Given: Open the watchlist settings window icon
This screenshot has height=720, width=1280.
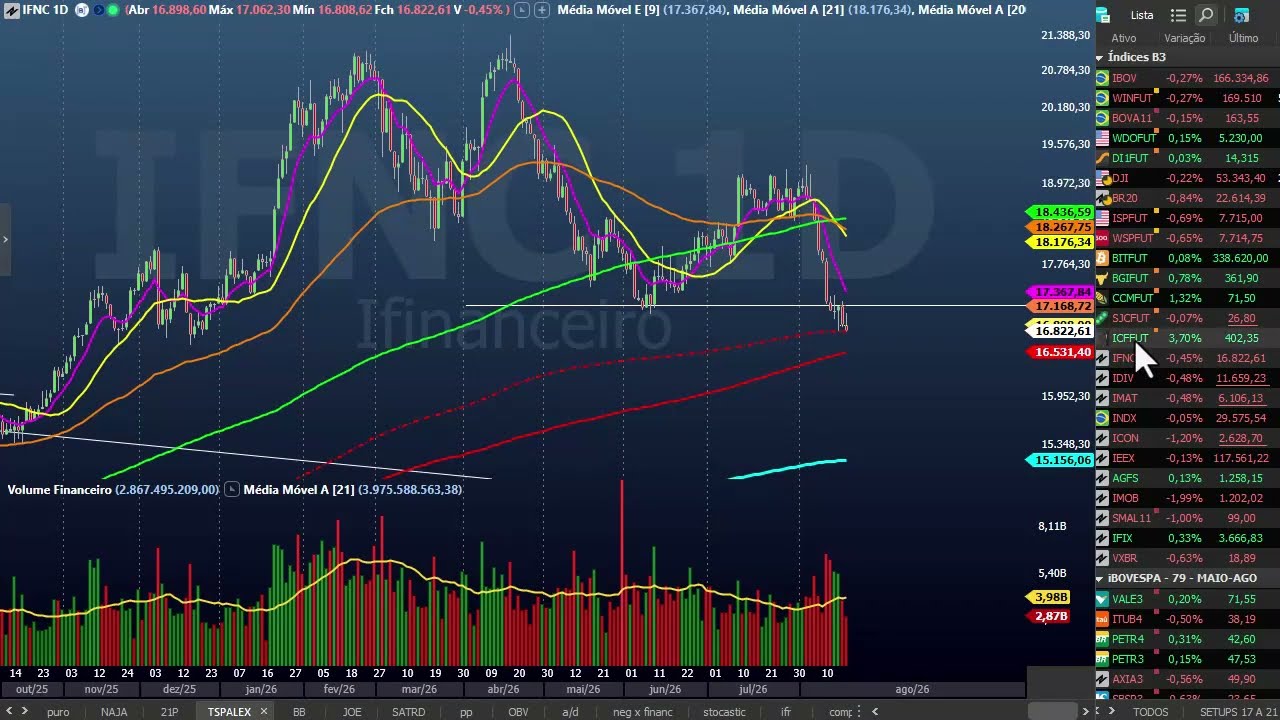Looking at the screenshot, I should 1241,15.
